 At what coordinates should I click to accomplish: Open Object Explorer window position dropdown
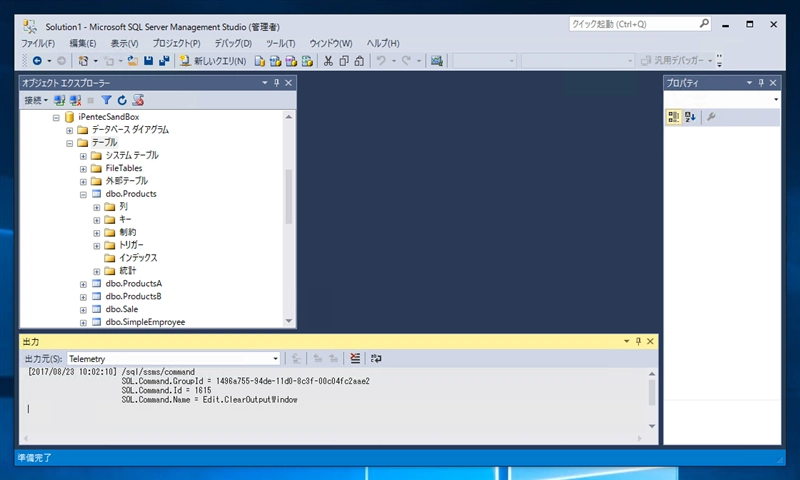pos(264,83)
